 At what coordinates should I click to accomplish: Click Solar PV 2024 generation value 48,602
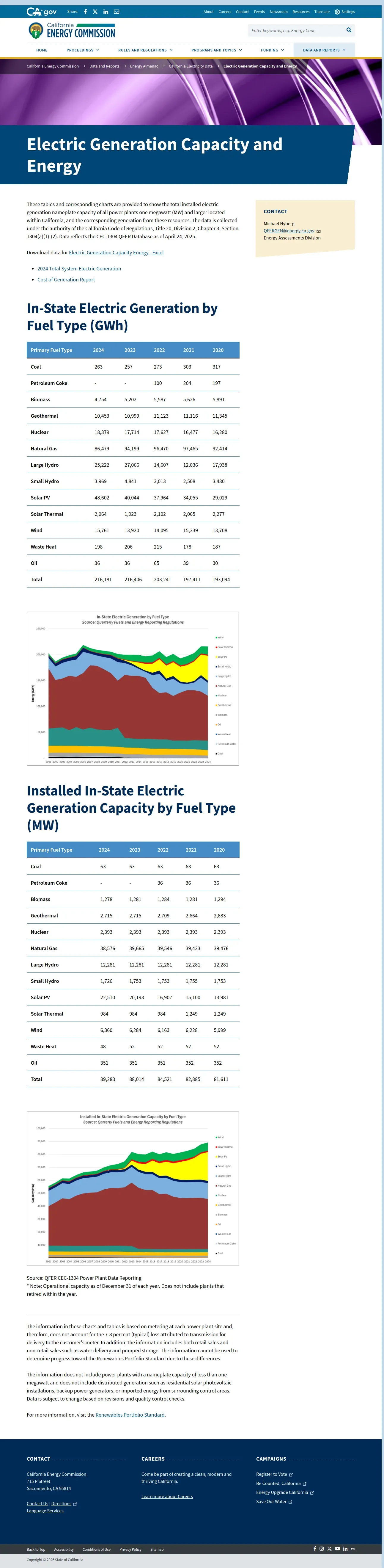pyautogui.click(x=102, y=497)
